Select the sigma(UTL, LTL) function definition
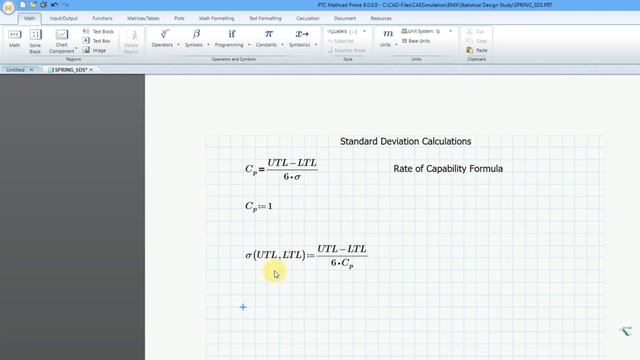This screenshot has width=640, height=360. tap(306, 256)
